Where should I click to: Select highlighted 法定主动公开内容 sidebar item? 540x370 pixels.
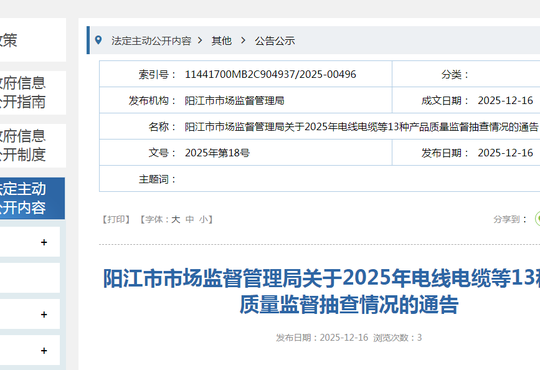[x=32, y=198]
